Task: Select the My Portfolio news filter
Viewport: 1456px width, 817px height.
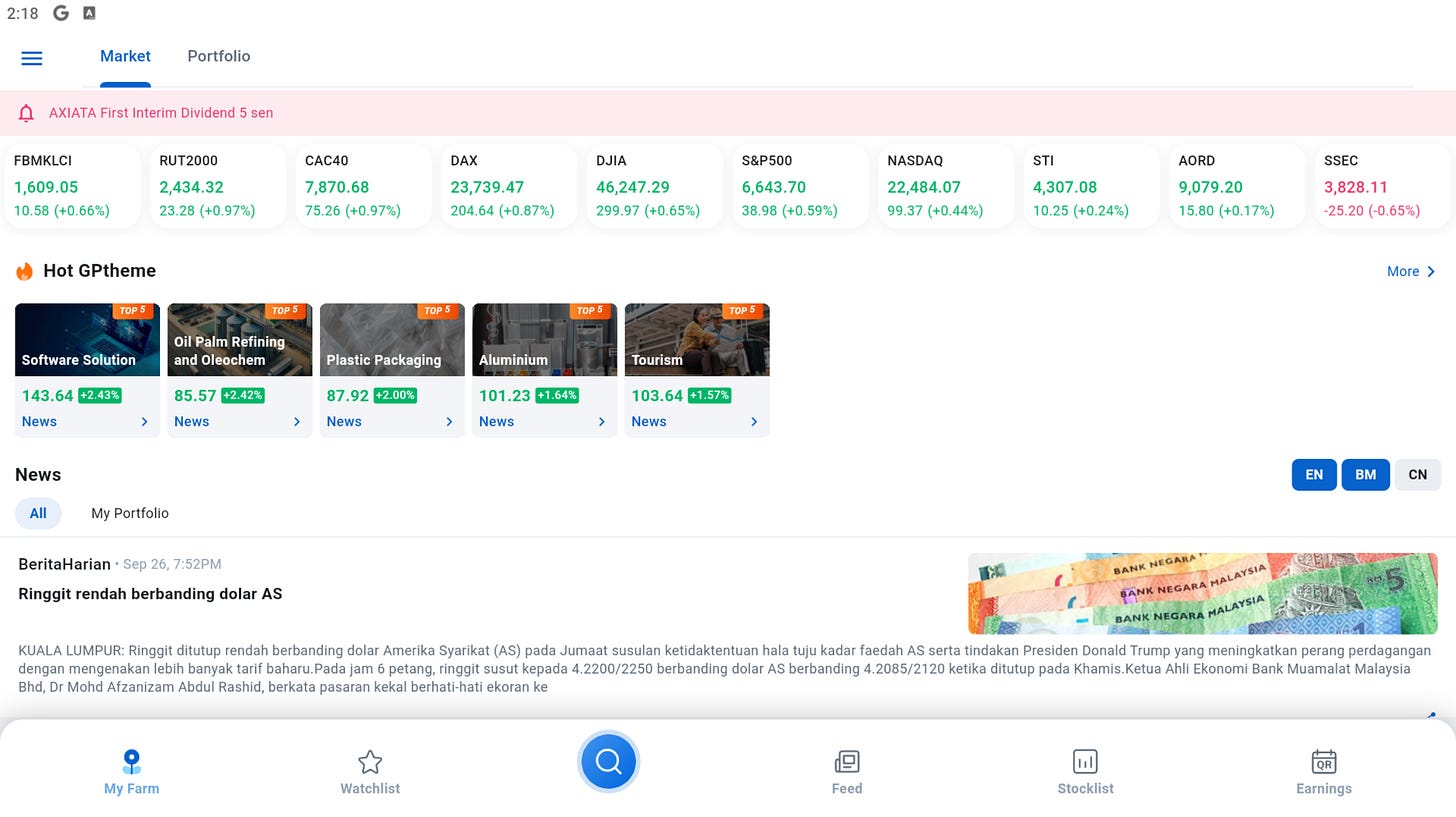Action: 130,513
